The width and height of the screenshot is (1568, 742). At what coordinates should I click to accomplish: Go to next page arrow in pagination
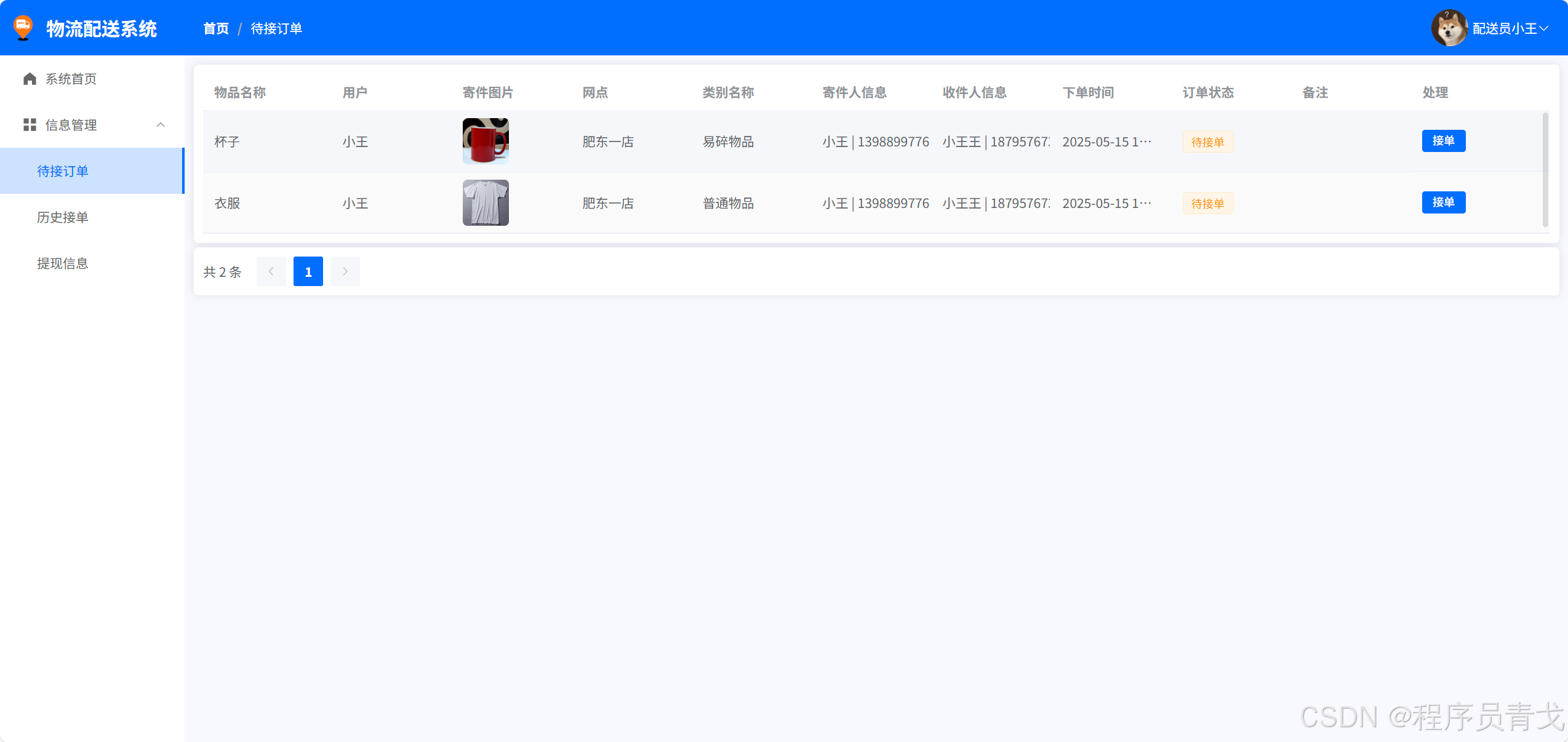coord(345,271)
